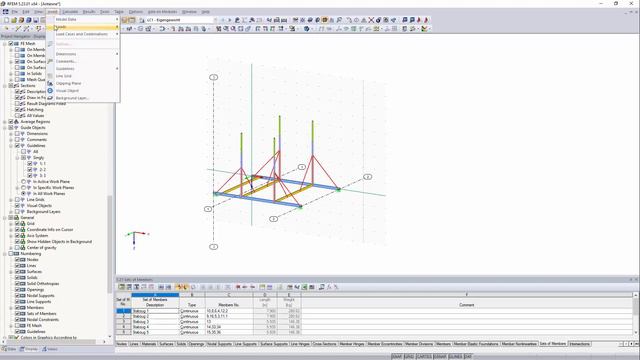Toggle the OSNAP status bar button
The width and height of the screenshot is (640, 360).
(x=440, y=356)
